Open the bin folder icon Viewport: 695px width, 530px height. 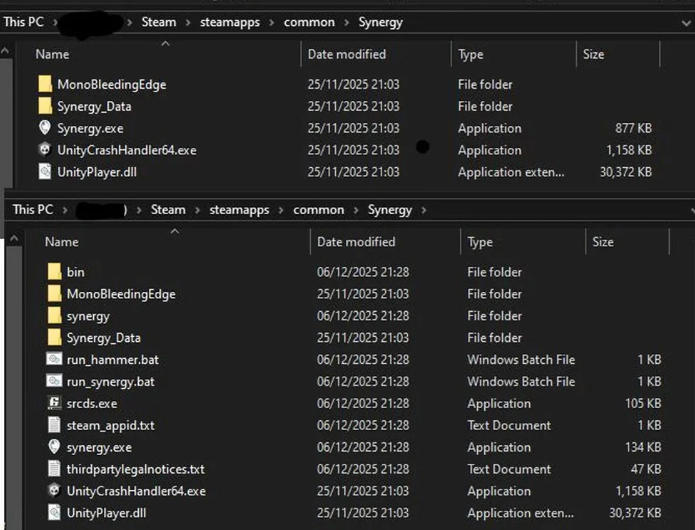point(54,272)
